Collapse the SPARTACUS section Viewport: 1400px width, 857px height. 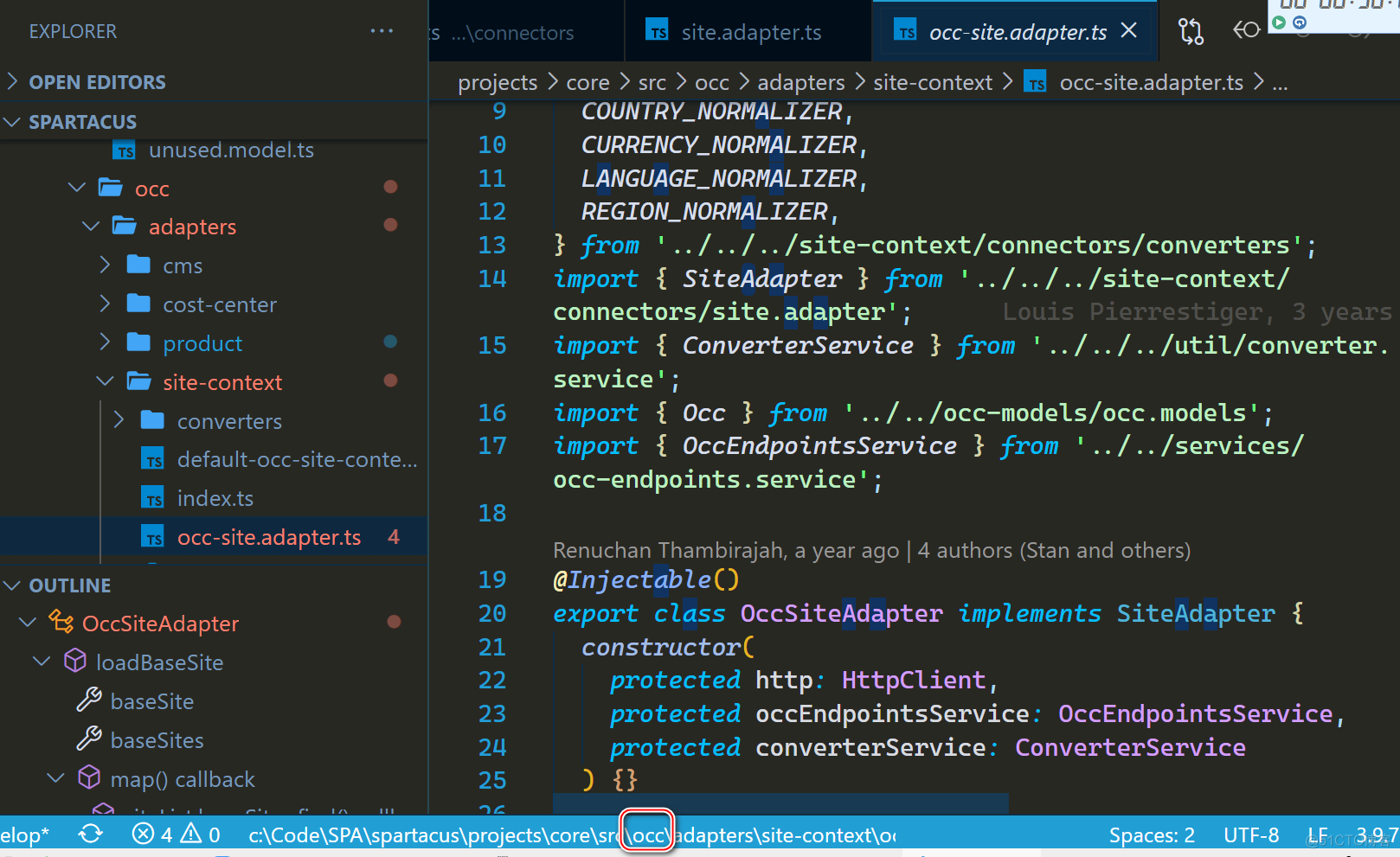(12, 121)
